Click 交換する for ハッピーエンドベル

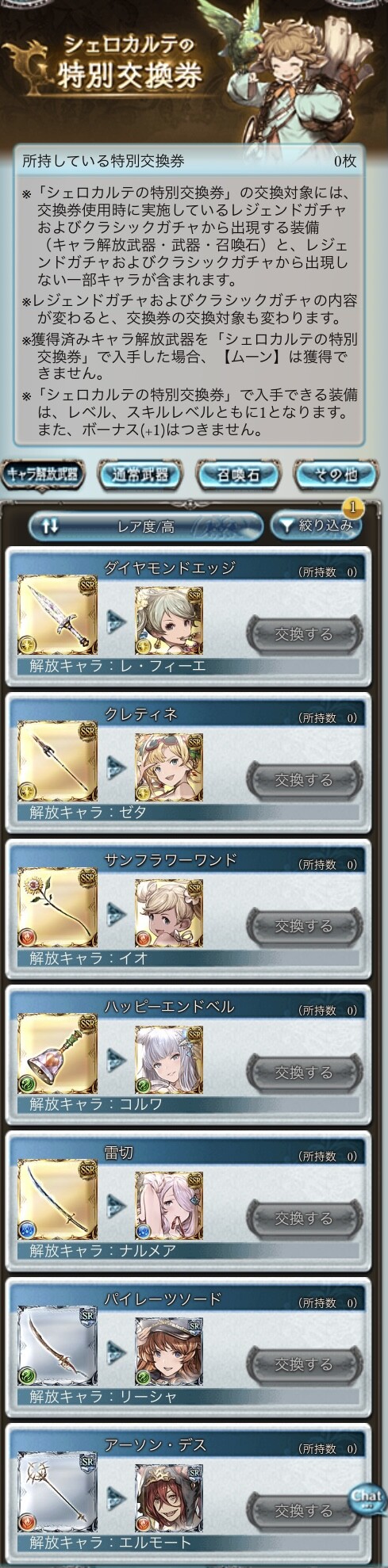pyautogui.click(x=304, y=1072)
